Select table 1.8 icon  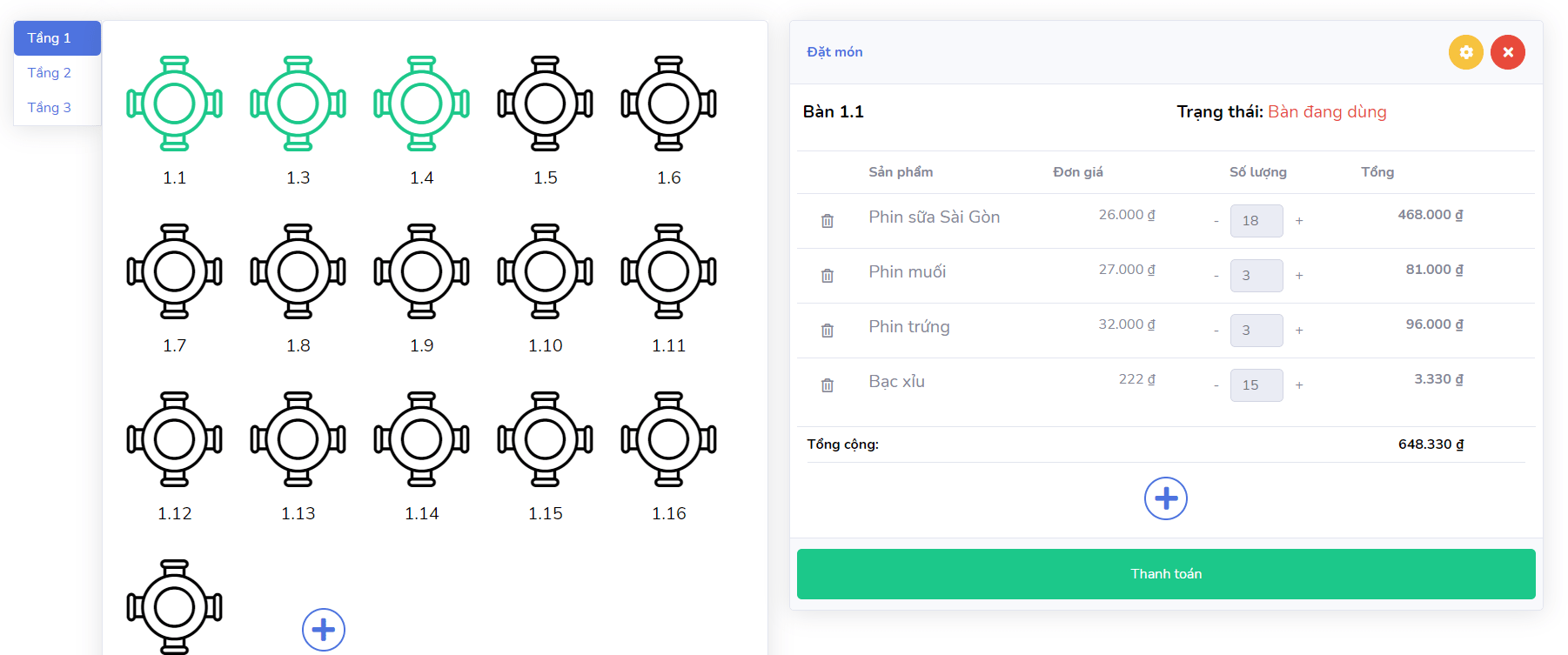click(298, 271)
